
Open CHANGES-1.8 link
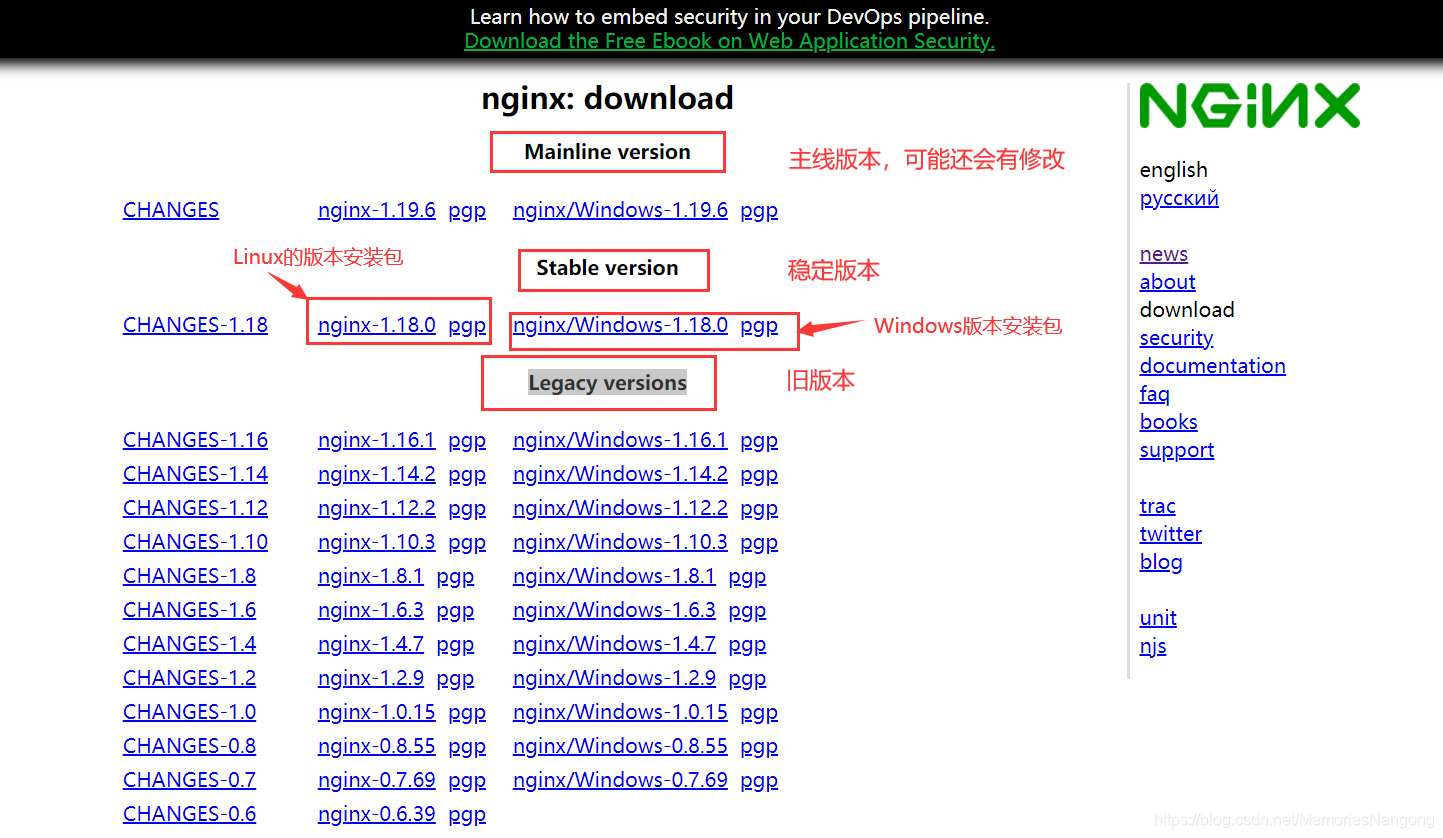point(189,576)
